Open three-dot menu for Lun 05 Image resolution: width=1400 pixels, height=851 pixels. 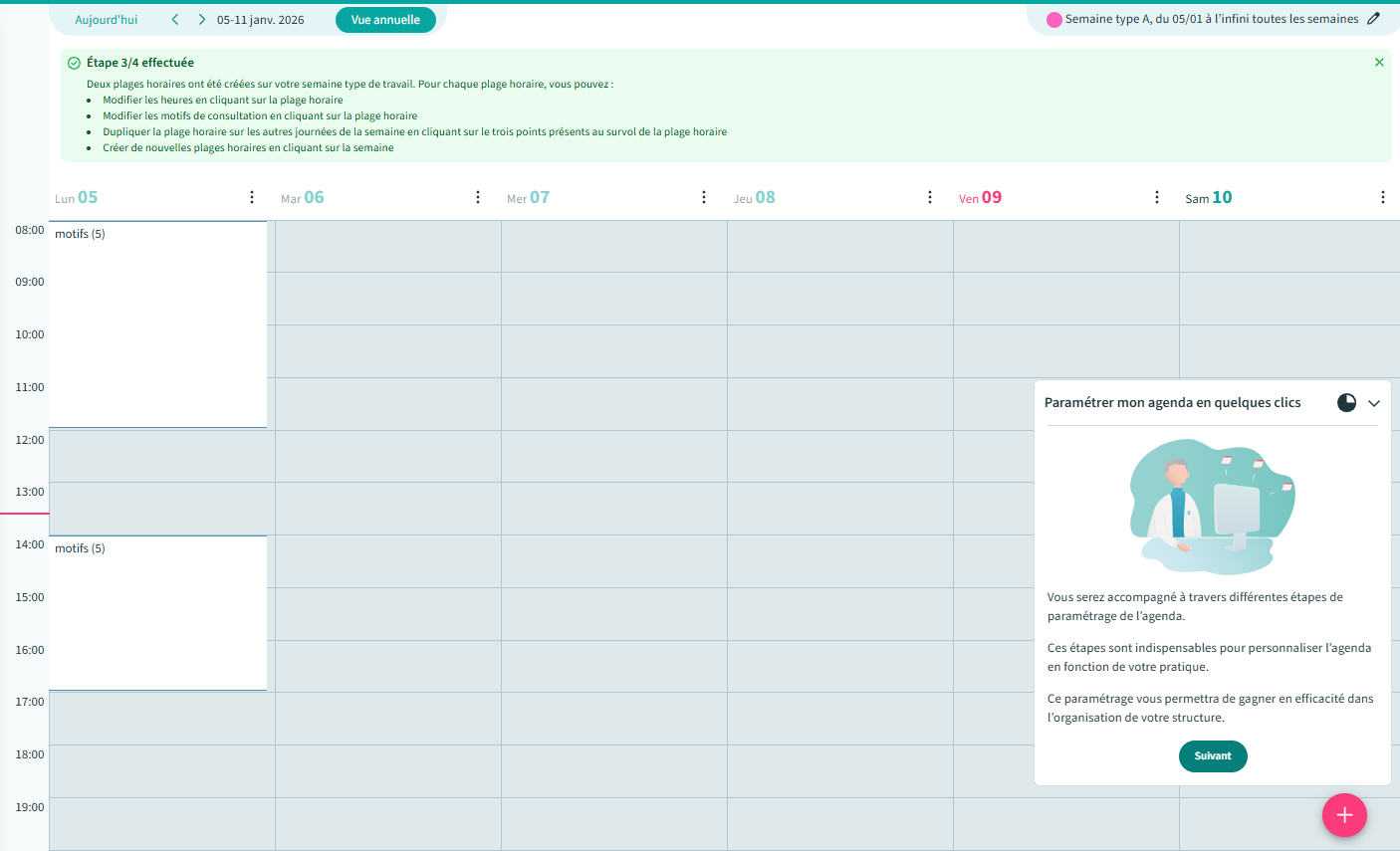tap(252, 198)
